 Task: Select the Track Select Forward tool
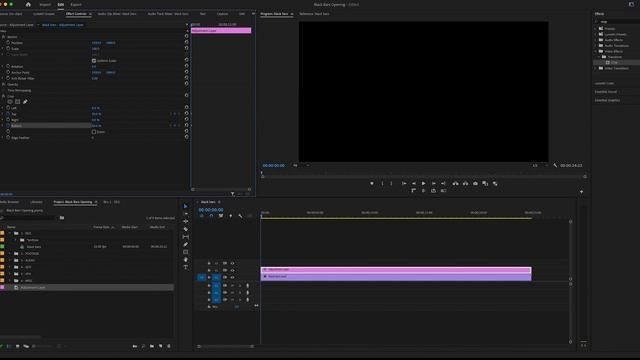coord(186,214)
